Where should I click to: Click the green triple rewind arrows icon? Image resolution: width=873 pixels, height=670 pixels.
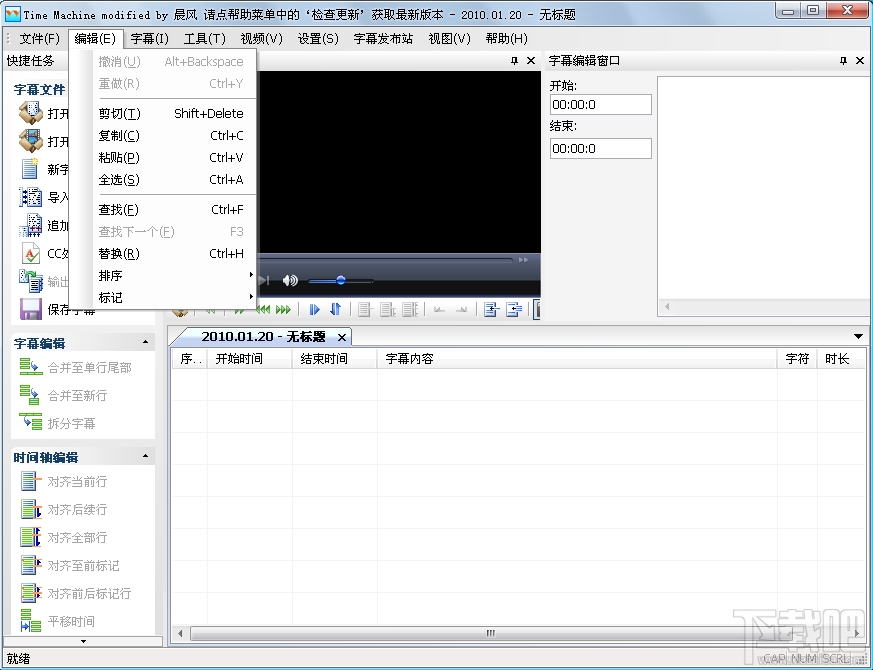(x=263, y=310)
